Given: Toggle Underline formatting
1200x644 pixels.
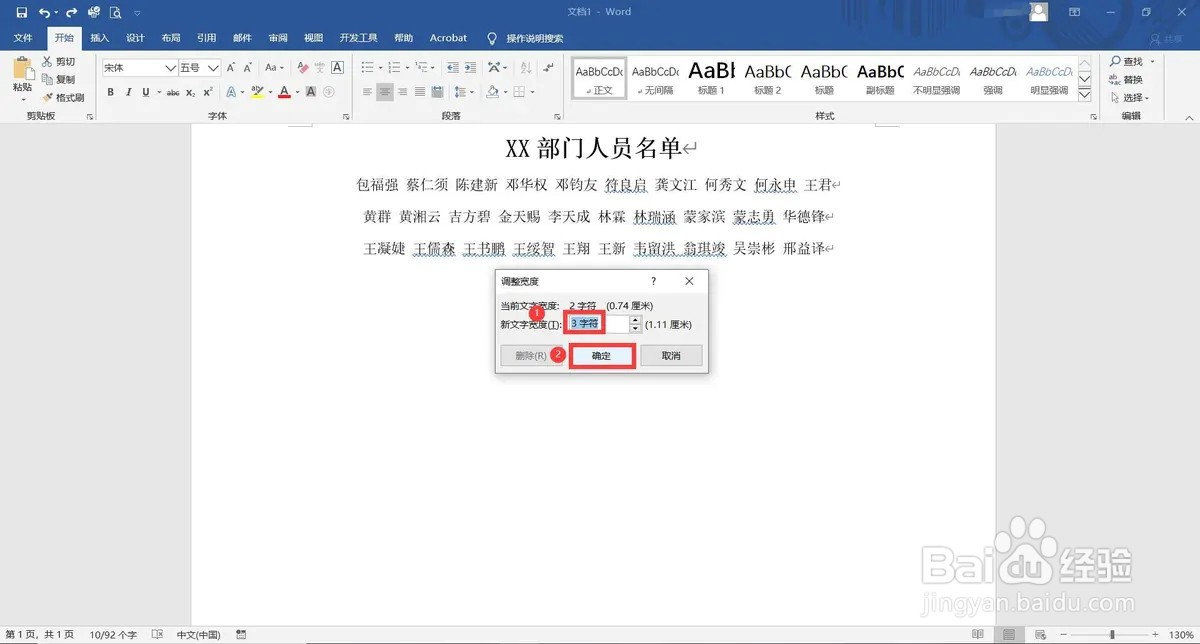Looking at the screenshot, I should 146,92.
